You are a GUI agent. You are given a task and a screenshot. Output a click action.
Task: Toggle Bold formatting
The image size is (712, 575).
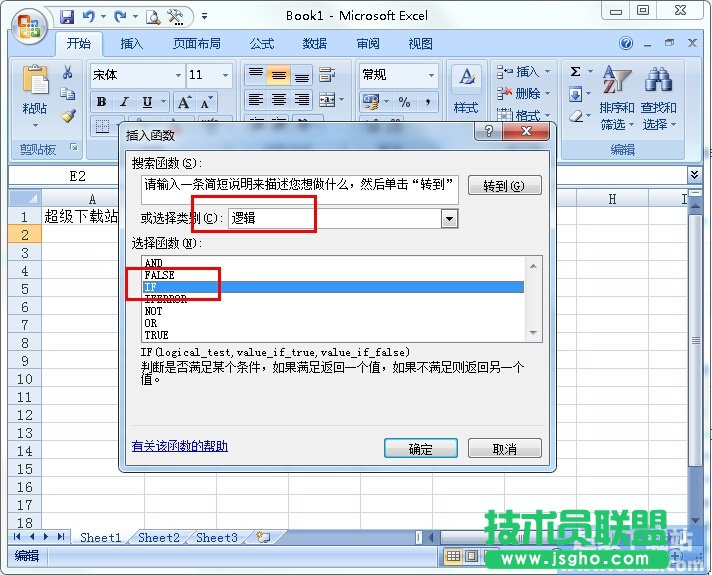(x=101, y=102)
